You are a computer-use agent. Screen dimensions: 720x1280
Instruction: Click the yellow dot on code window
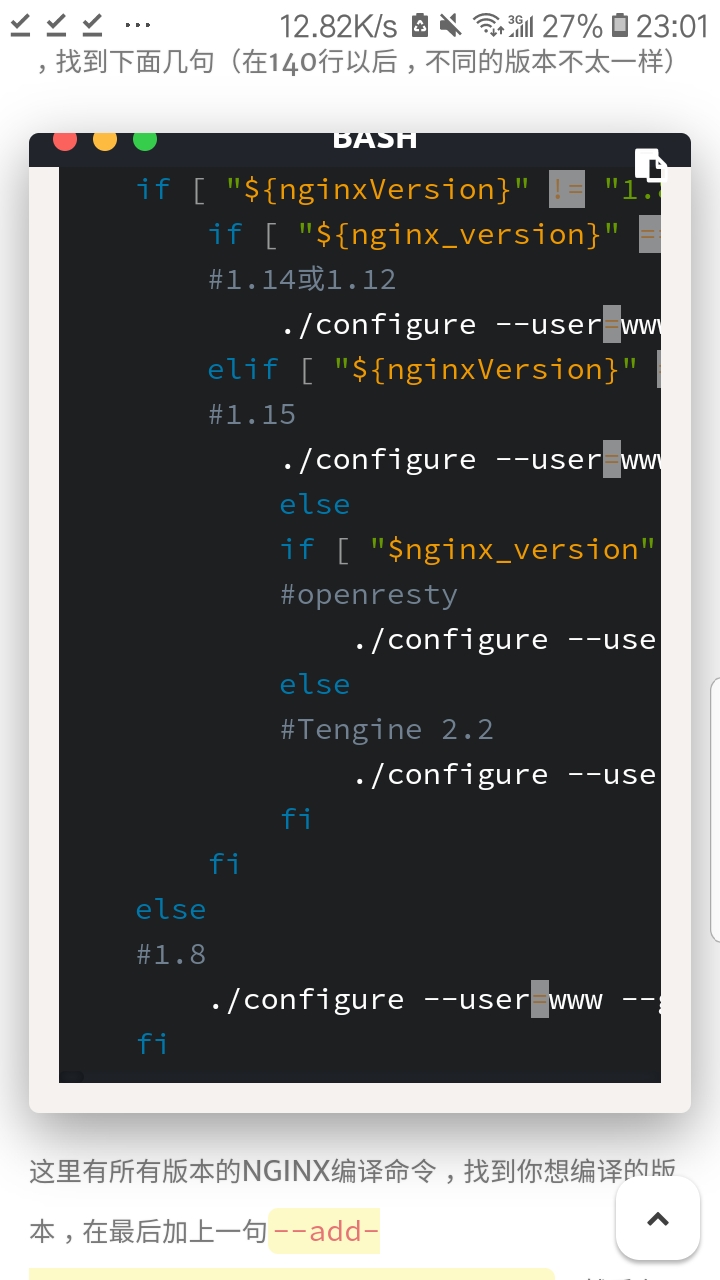point(105,140)
